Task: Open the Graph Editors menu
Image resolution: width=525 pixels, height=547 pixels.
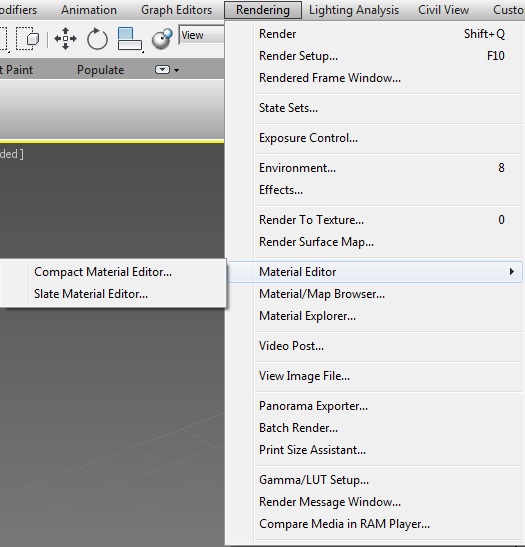Action: pyautogui.click(x=177, y=10)
